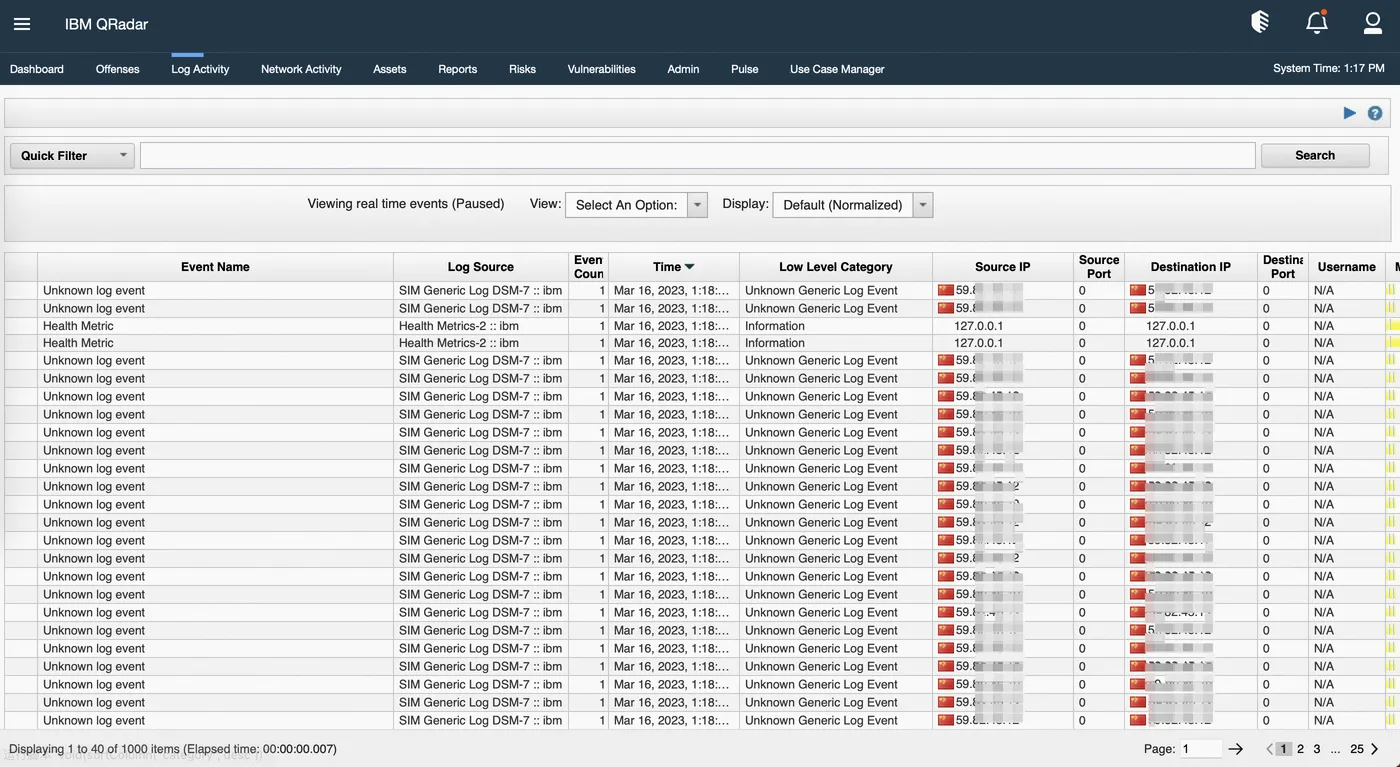Click the System Time display
1400x767 pixels.
1329,69
